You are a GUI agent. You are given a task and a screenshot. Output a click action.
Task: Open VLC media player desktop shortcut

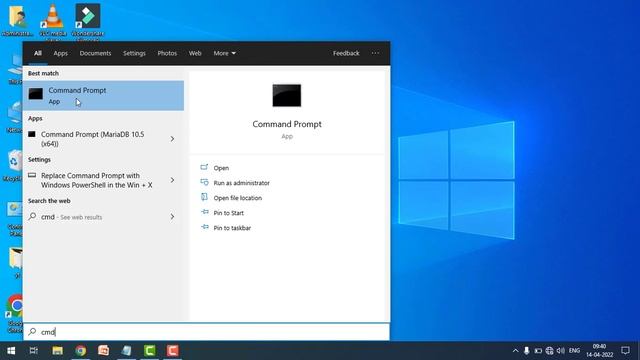pos(53,20)
